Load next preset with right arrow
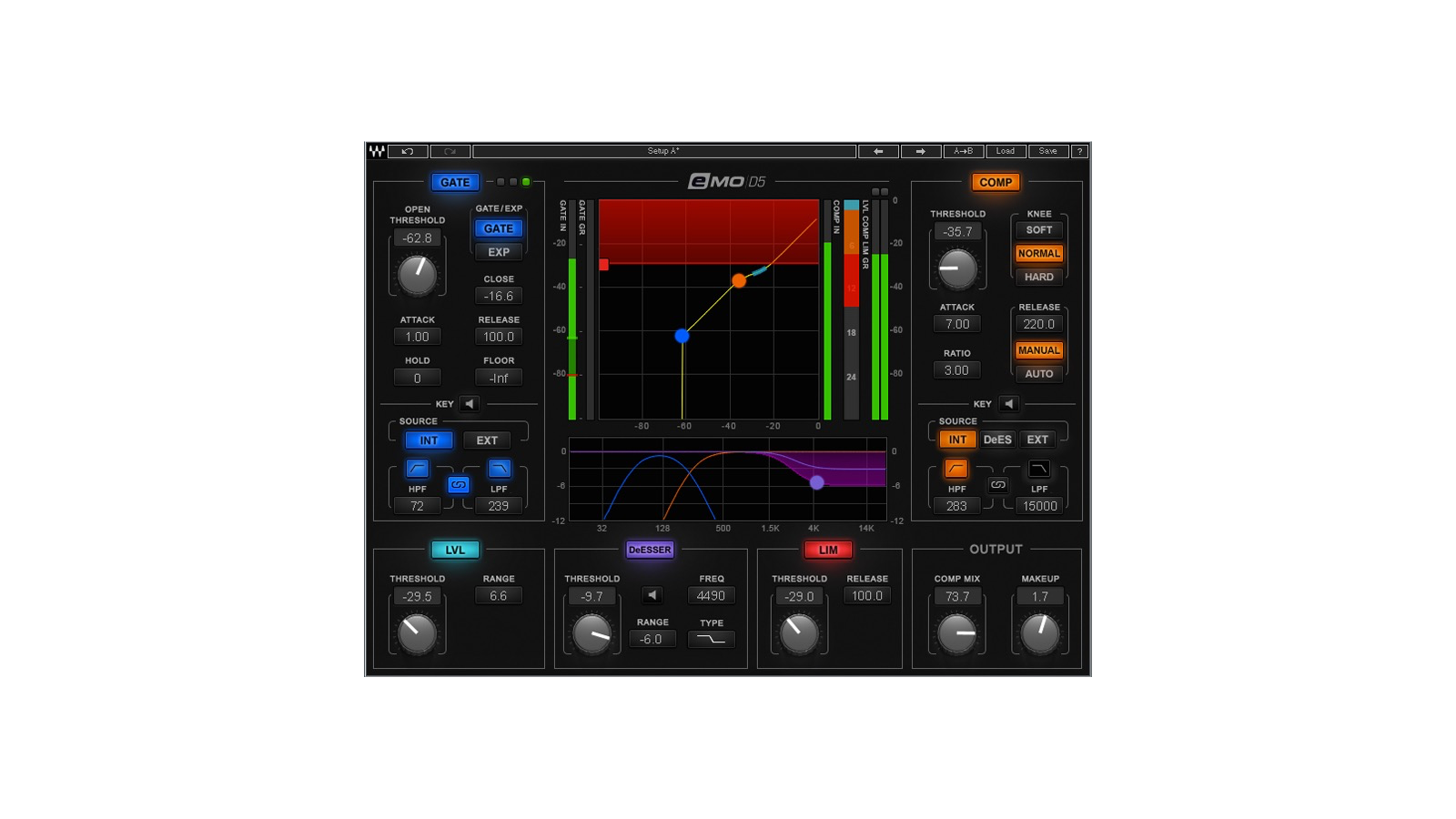 point(921,151)
